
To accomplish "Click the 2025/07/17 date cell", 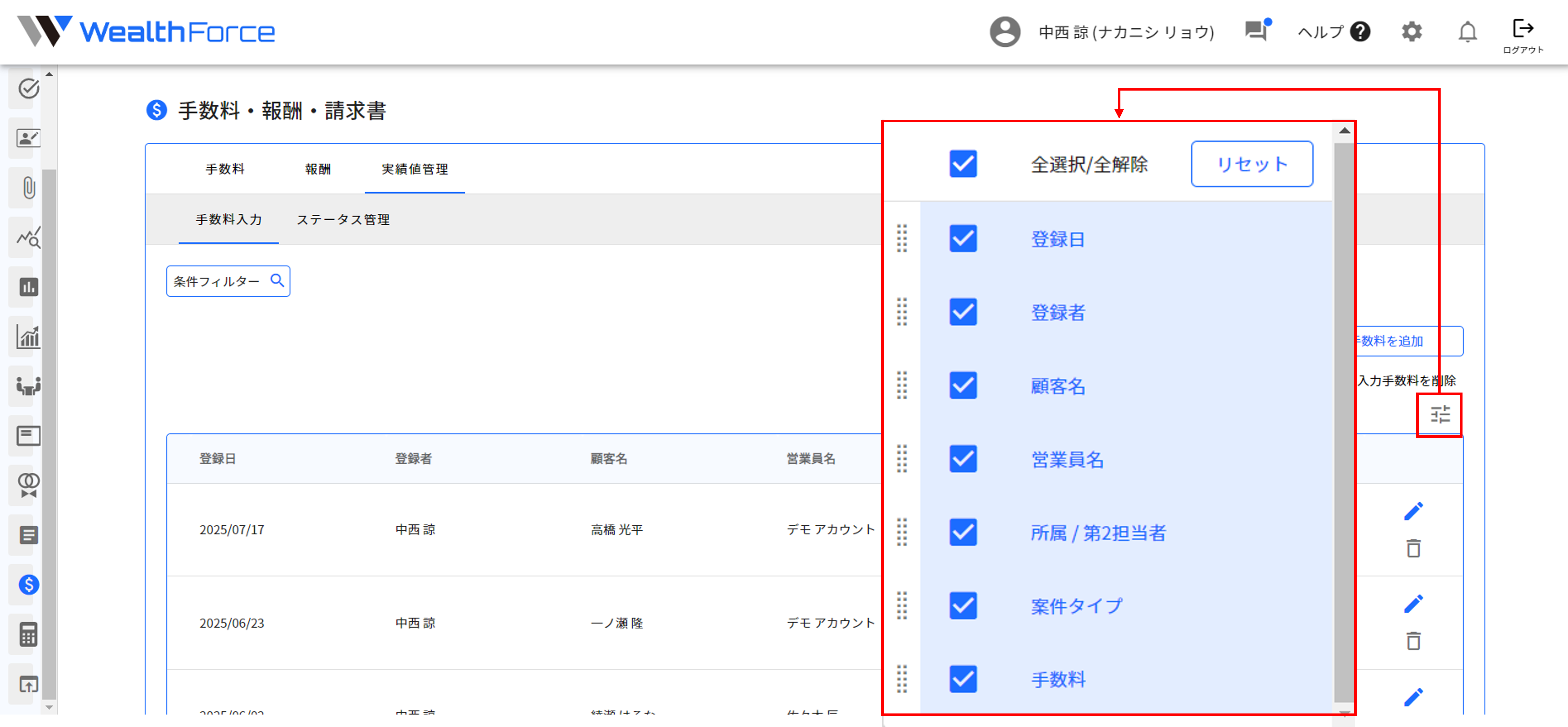I will 232,530.
